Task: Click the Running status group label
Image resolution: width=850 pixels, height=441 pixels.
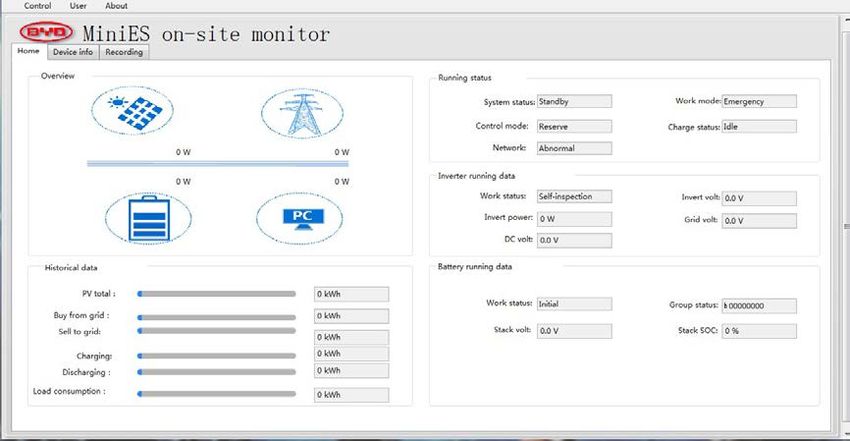Action: coord(465,77)
